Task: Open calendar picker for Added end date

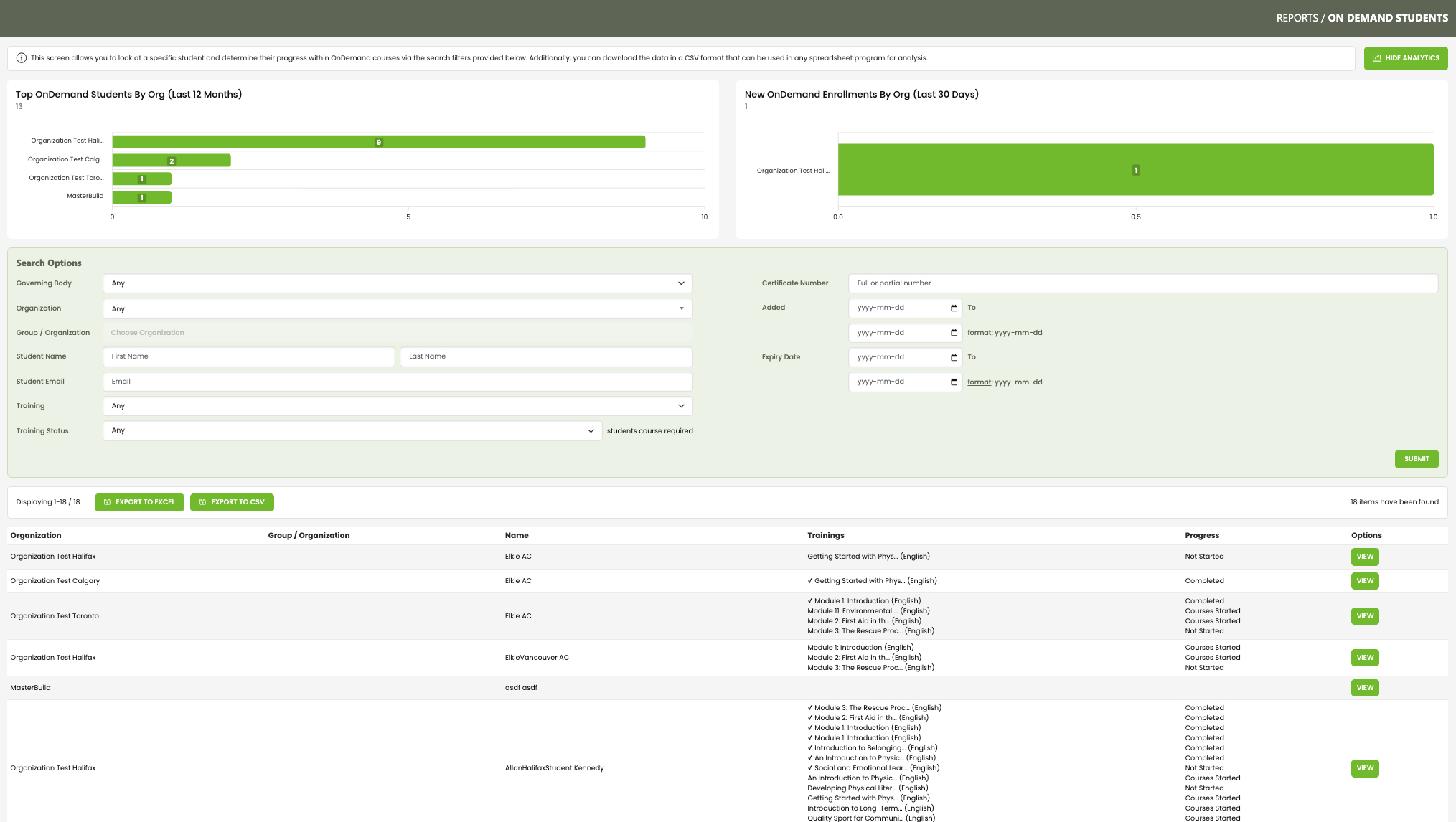Action: tap(954, 333)
